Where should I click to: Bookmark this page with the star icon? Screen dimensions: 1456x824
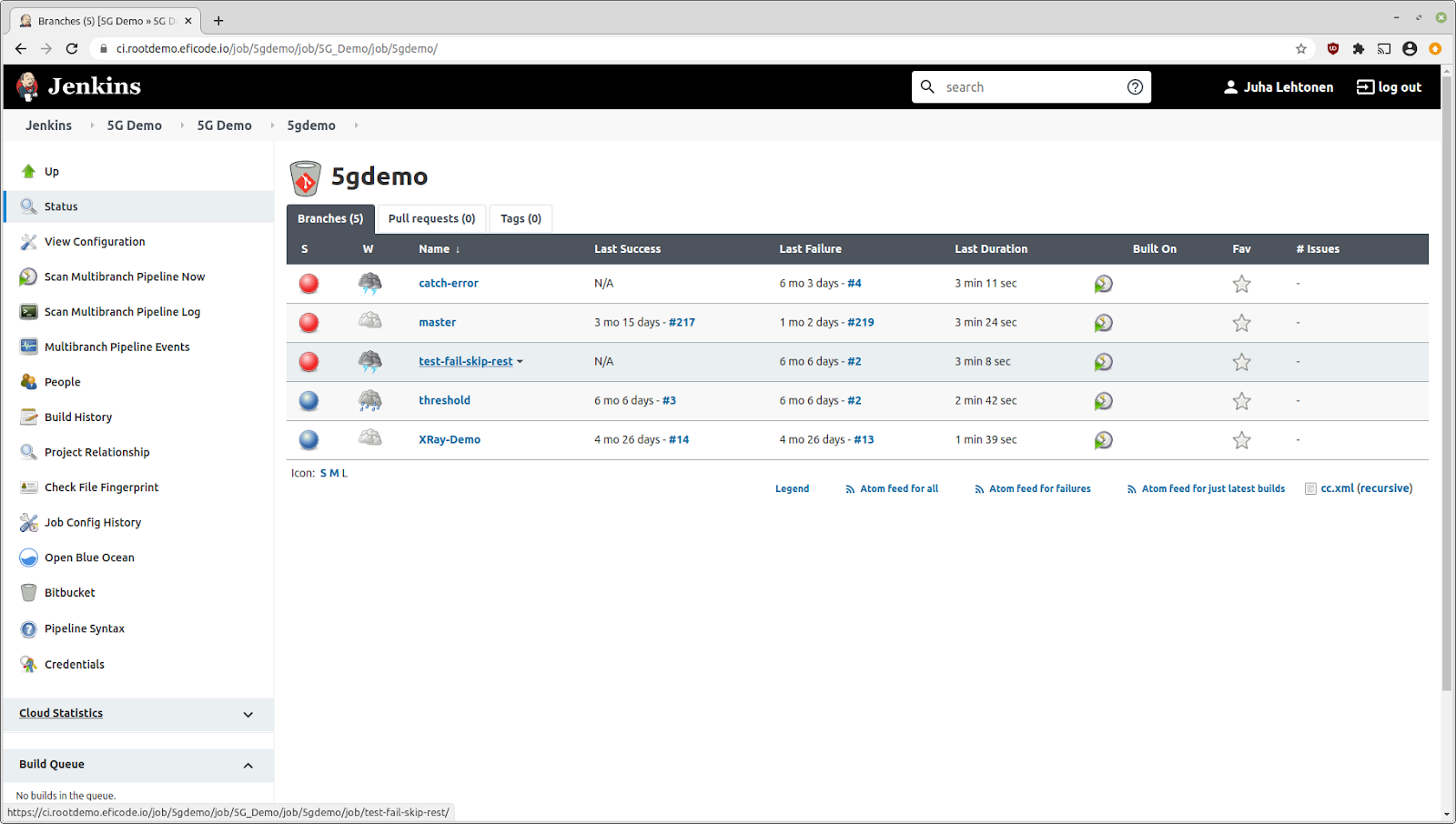point(1301,49)
